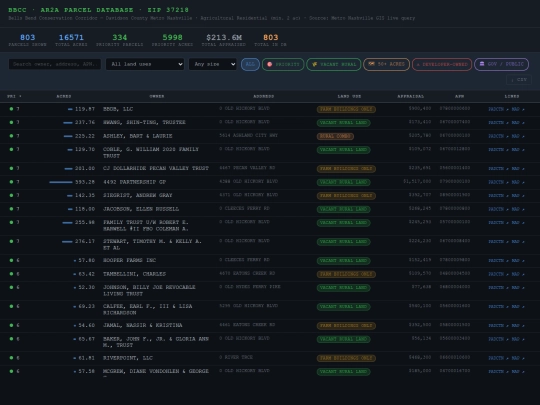Click the green priority dot for HOOPER FARMS INC

click(11, 260)
